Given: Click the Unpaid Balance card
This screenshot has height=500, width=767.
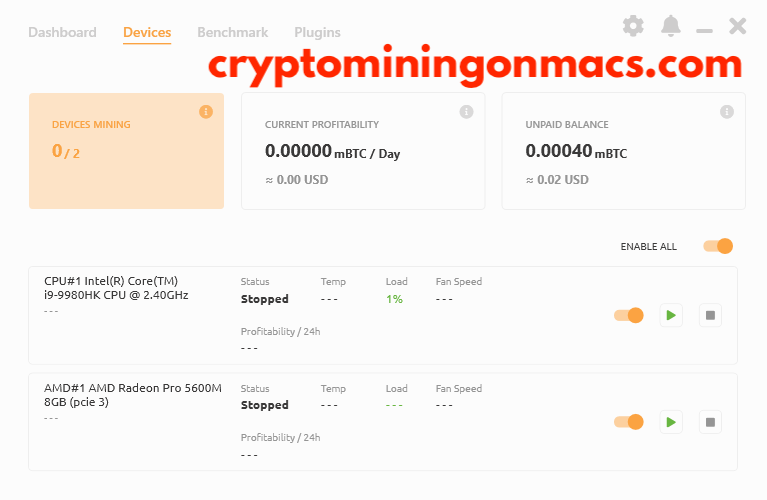Looking at the screenshot, I should point(624,151).
